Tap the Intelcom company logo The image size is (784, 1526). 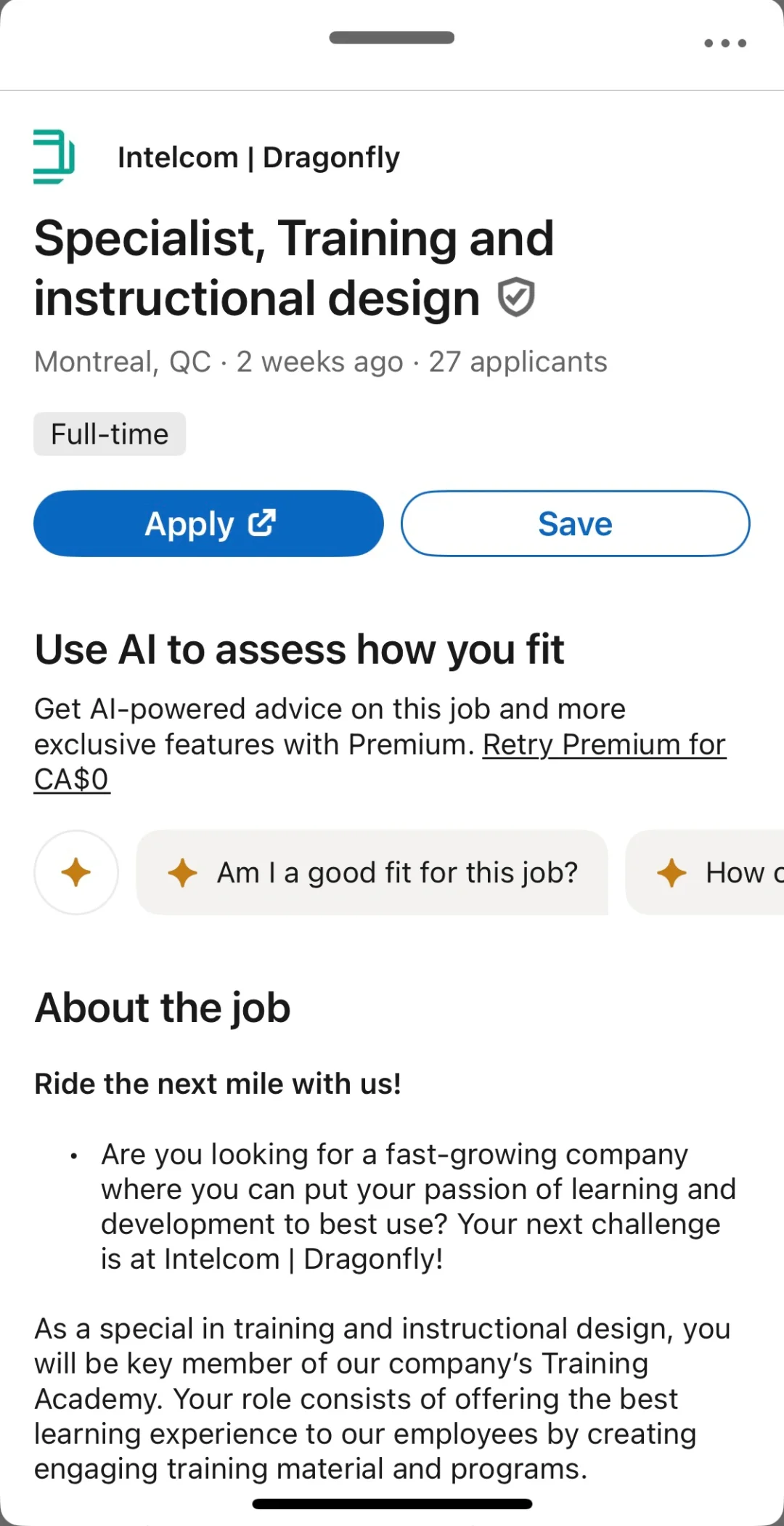54,157
